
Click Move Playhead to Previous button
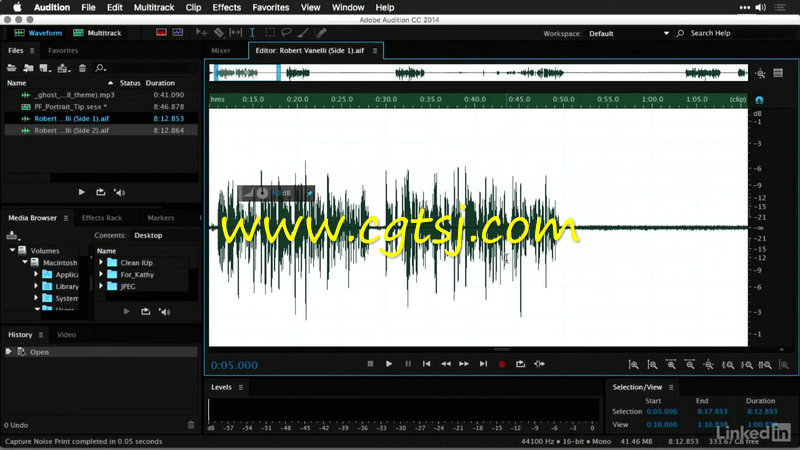click(427, 364)
